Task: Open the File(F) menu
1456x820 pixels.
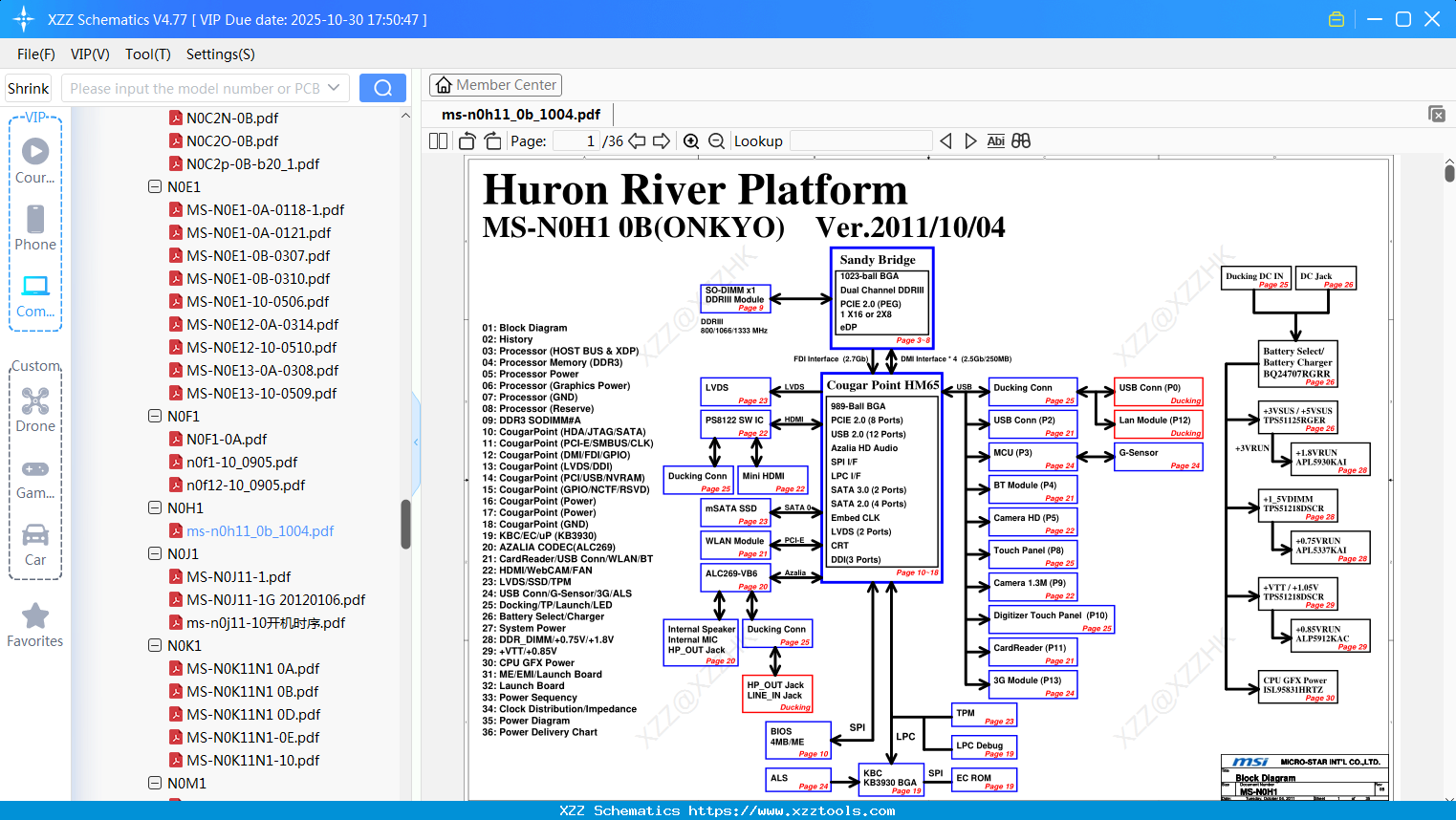Action: tap(36, 54)
